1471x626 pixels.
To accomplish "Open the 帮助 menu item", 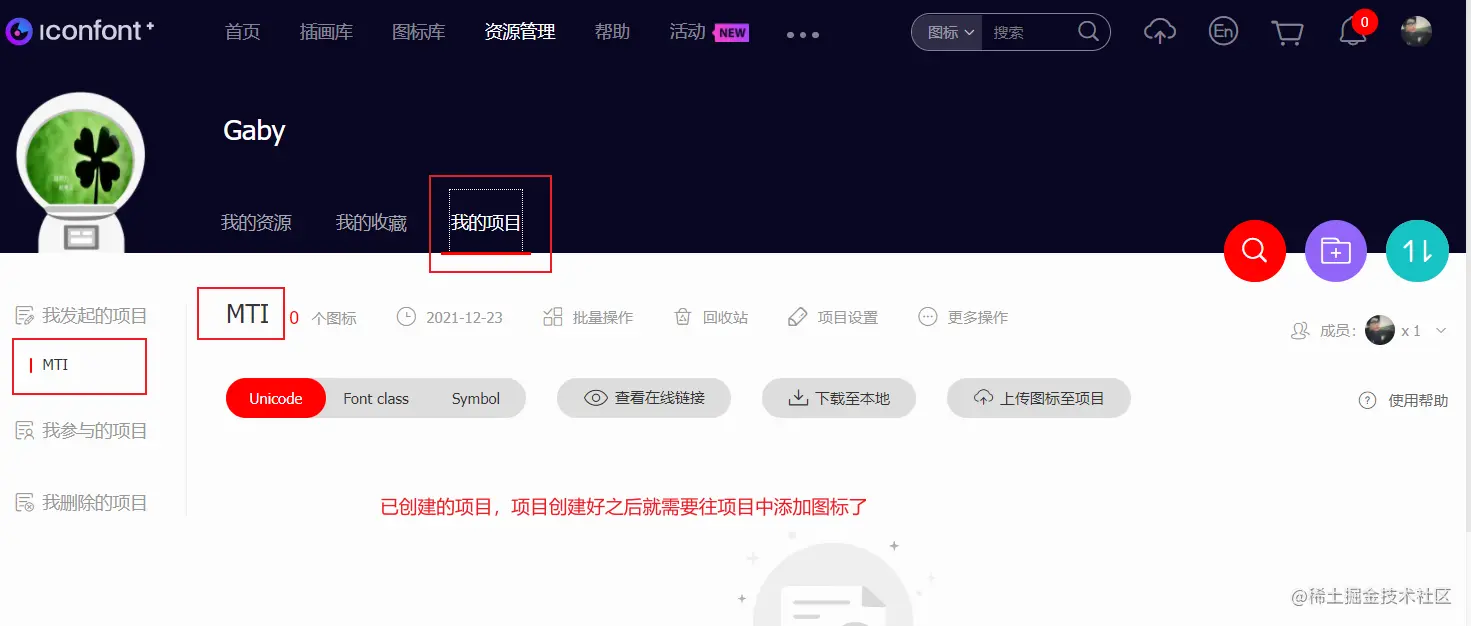I will (x=612, y=32).
